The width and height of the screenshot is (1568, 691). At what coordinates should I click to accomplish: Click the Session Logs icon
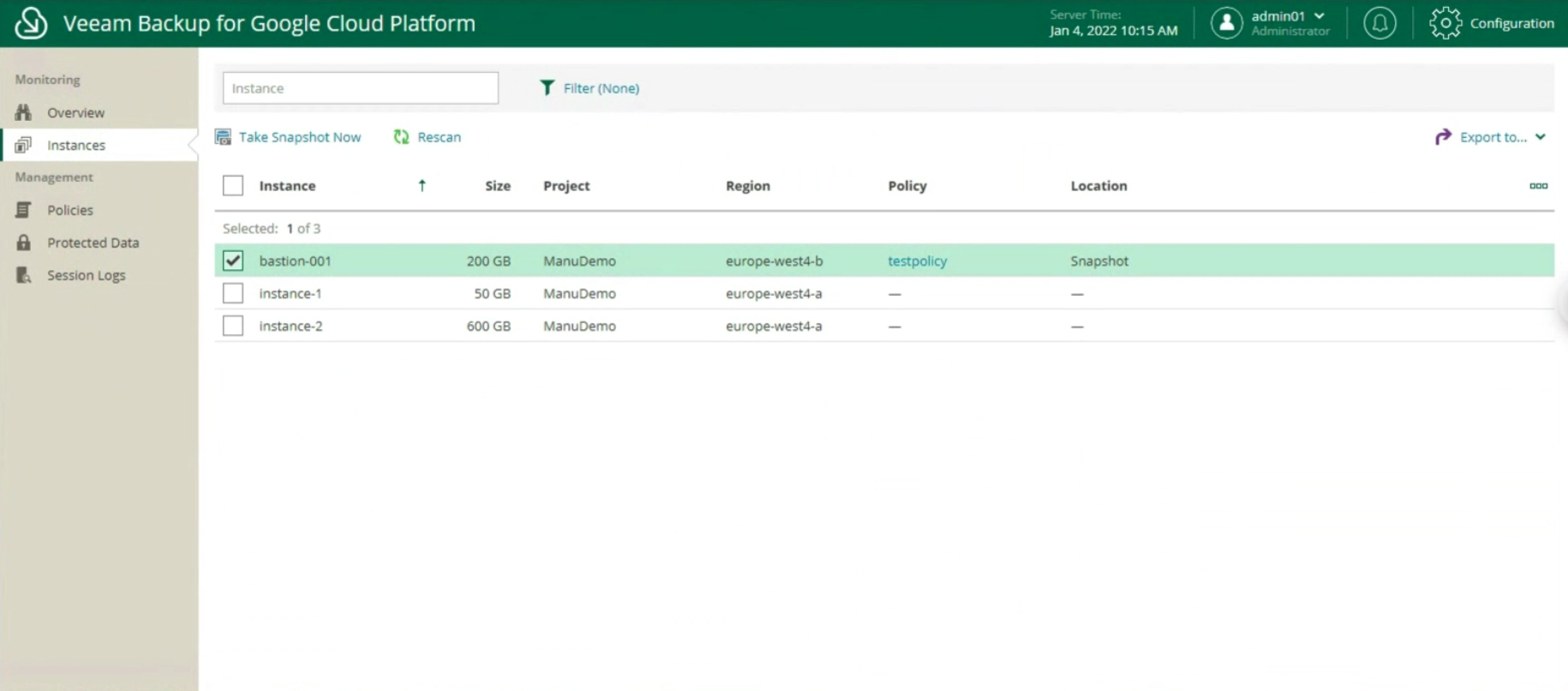[x=23, y=275]
